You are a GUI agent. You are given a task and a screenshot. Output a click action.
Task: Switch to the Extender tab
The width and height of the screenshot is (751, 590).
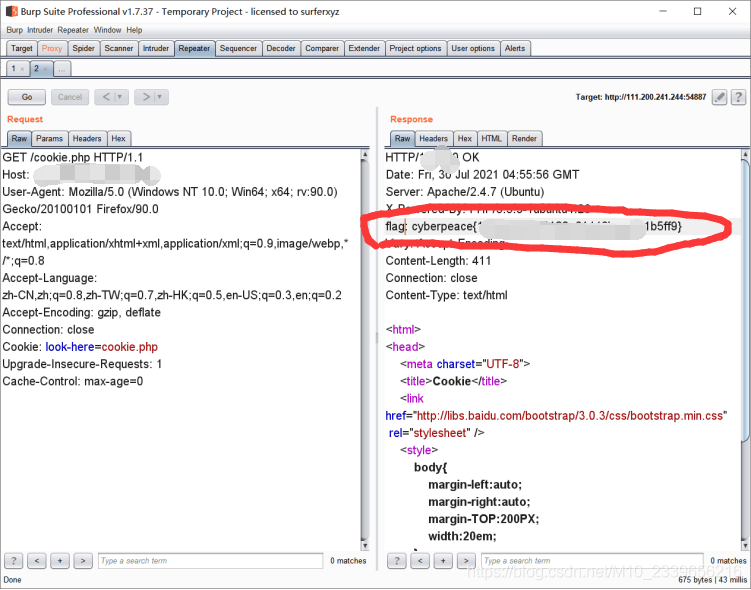(364, 48)
